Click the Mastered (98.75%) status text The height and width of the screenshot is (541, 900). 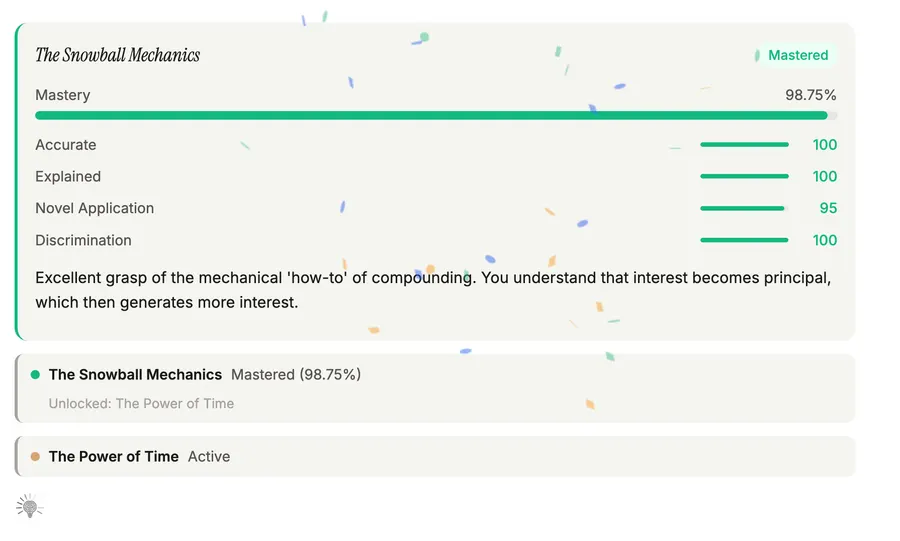(x=296, y=375)
